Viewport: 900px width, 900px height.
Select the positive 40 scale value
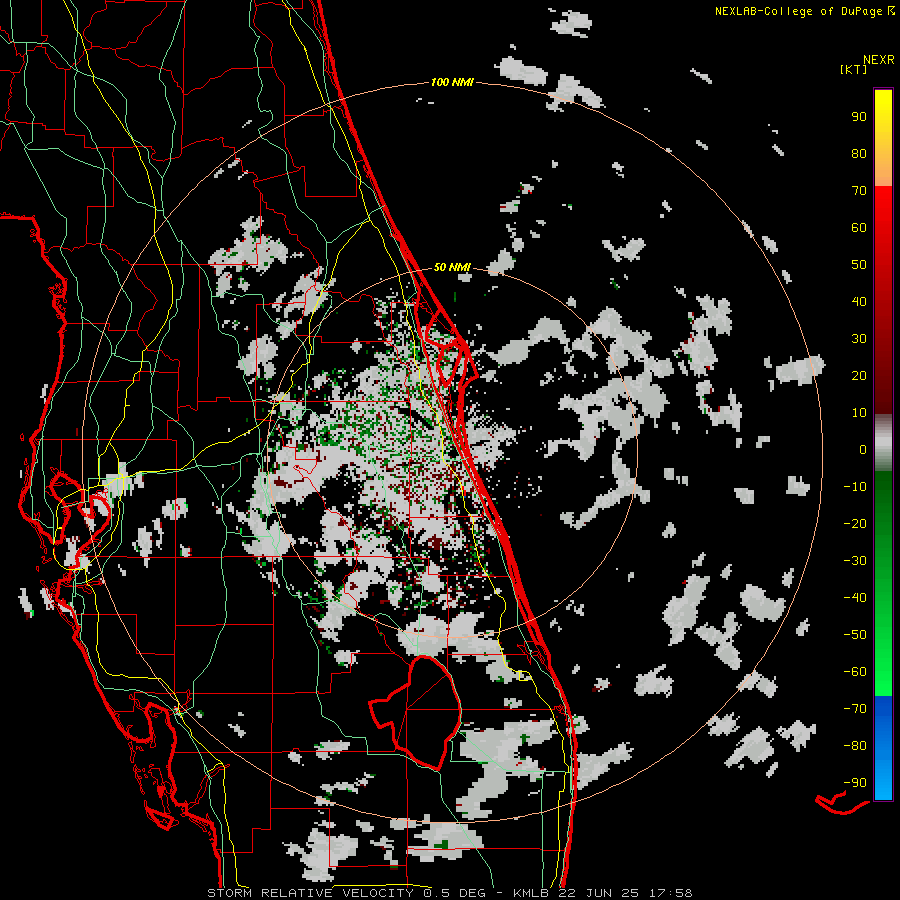859,302
